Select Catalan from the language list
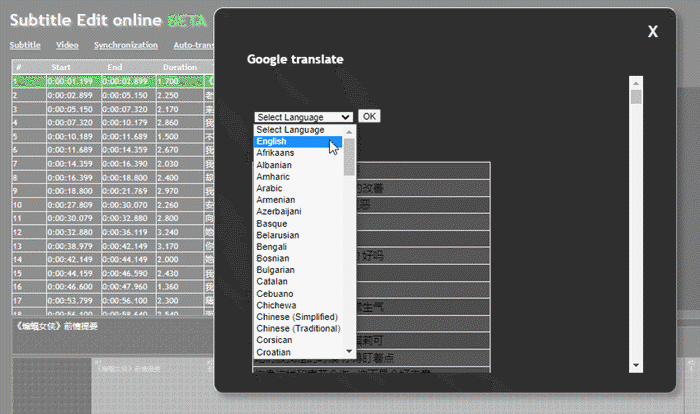 pos(299,282)
